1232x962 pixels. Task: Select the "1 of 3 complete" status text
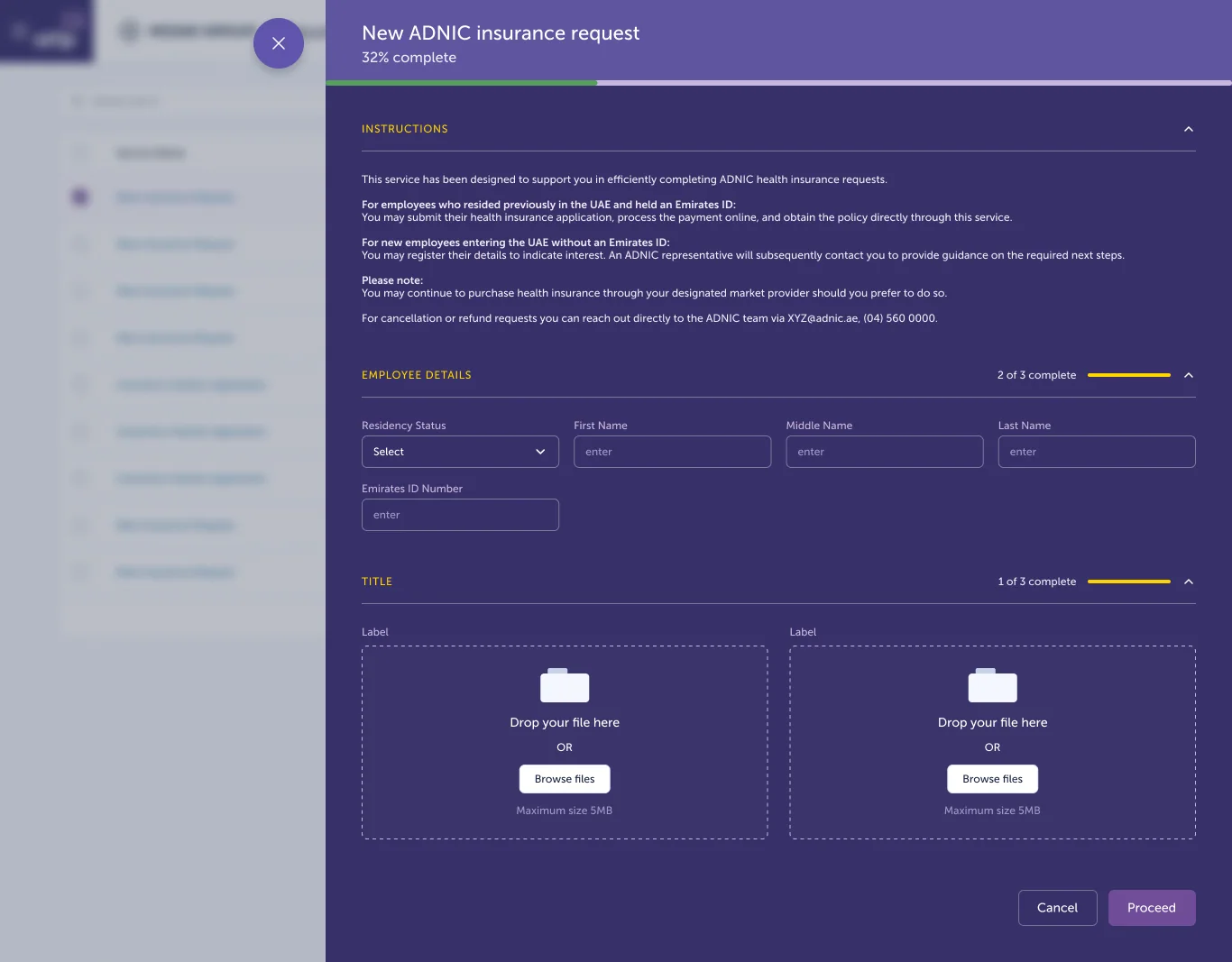click(1037, 582)
